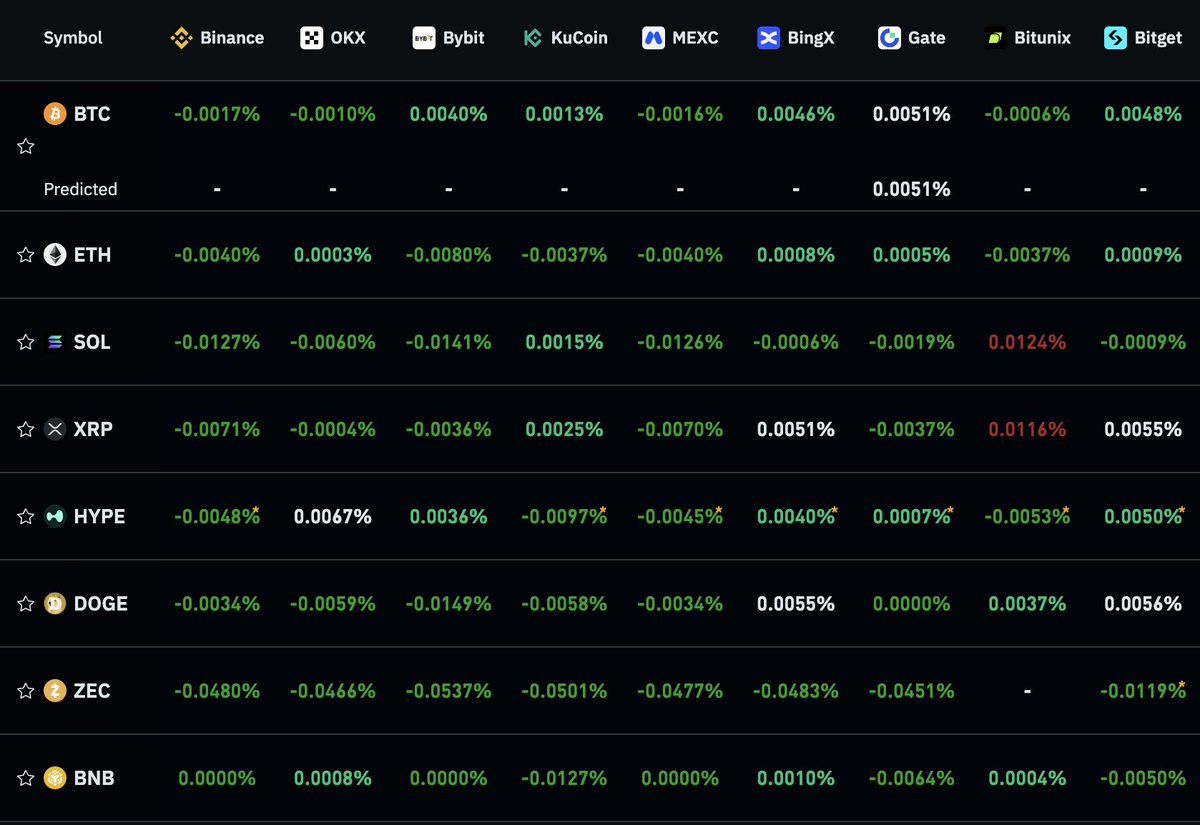Select DOGE Bitget rate 0.0056%
The image size is (1200, 825).
click(x=1143, y=604)
